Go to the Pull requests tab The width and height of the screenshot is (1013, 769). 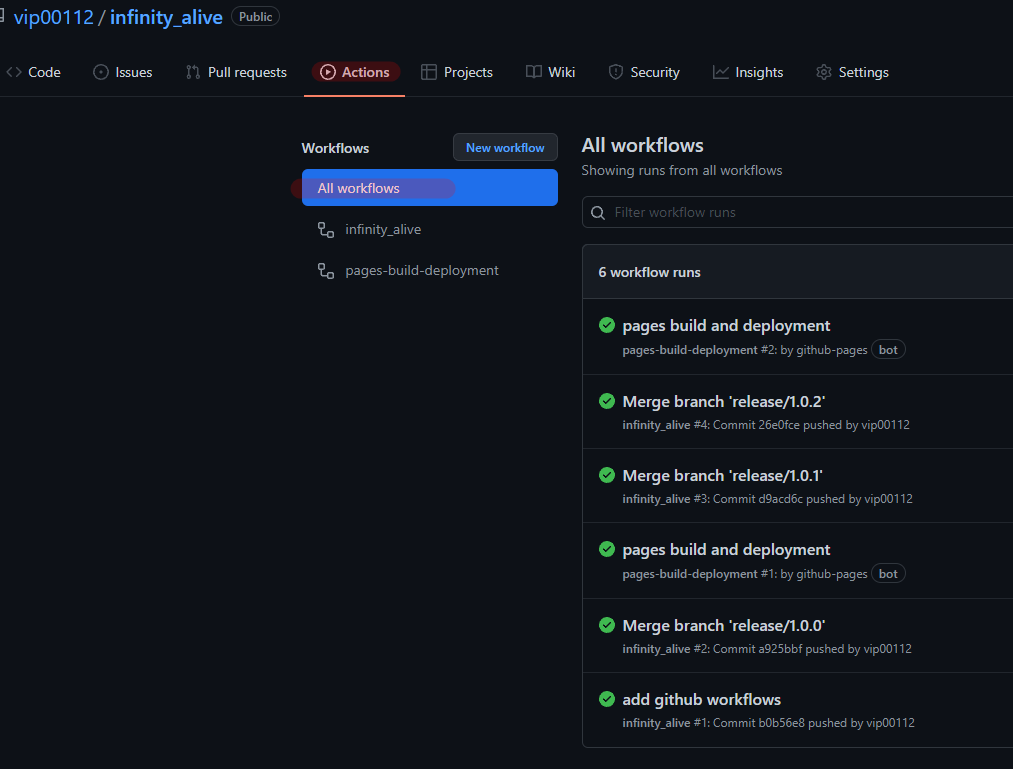point(236,72)
